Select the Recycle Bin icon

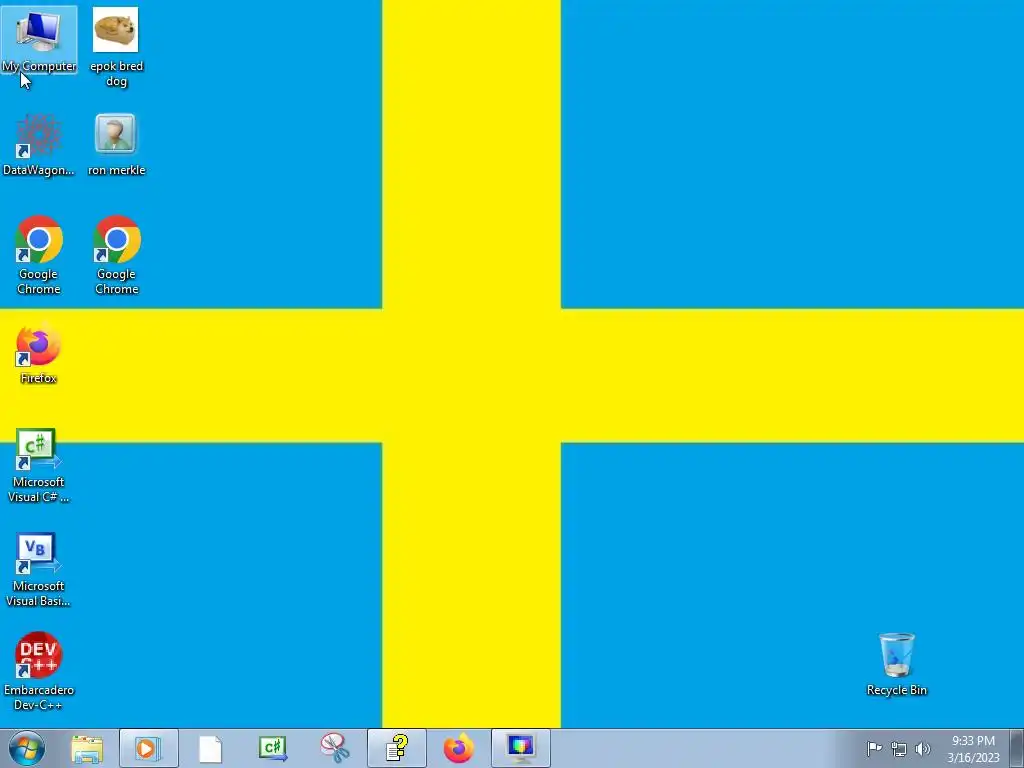[896, 664]
